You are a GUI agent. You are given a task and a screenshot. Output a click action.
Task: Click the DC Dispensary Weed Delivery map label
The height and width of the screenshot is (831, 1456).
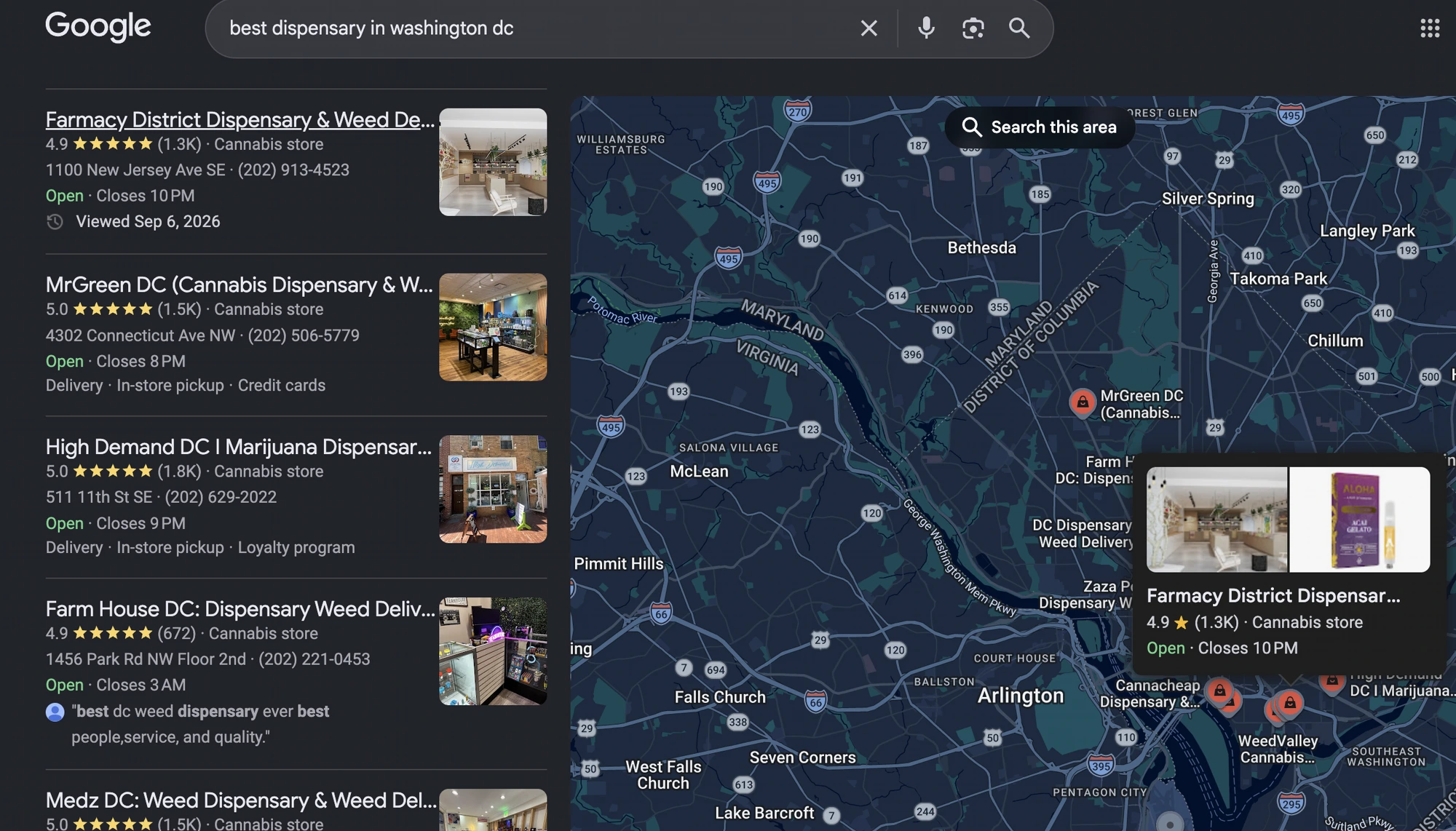click(1083, 533)
